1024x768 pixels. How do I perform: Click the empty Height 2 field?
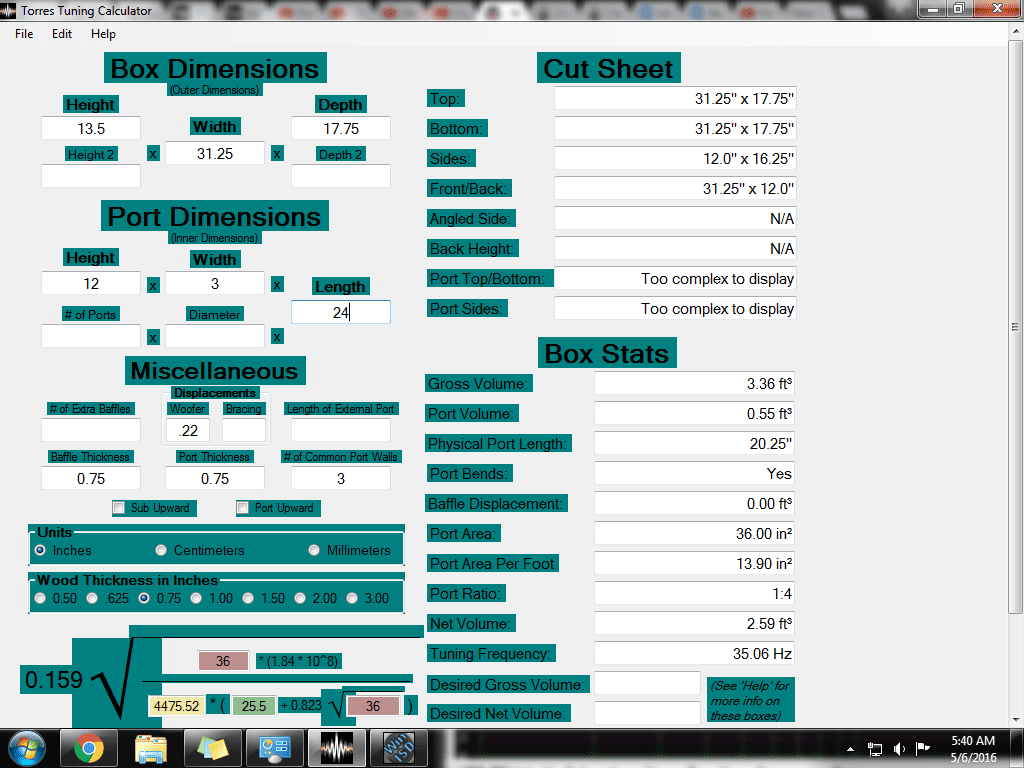pos(91,176)
